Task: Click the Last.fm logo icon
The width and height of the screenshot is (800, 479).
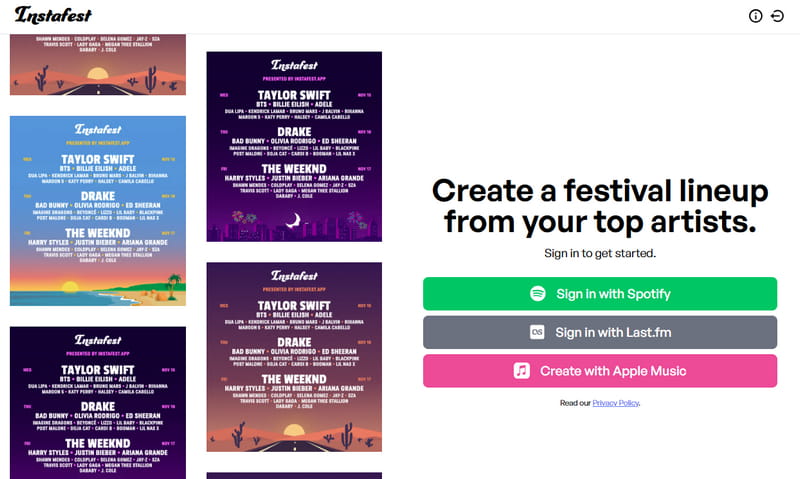Action: tap(537, 333)
